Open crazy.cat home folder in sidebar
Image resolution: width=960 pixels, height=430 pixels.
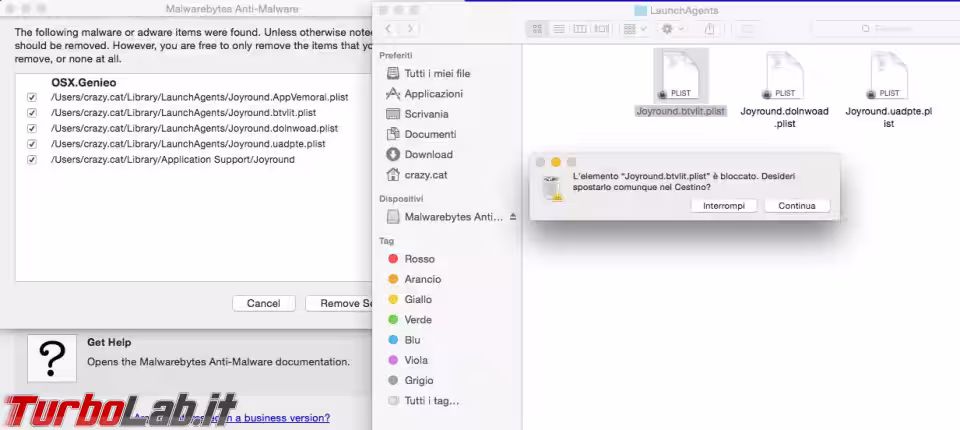pyautogui.click(x=425, y=175)
